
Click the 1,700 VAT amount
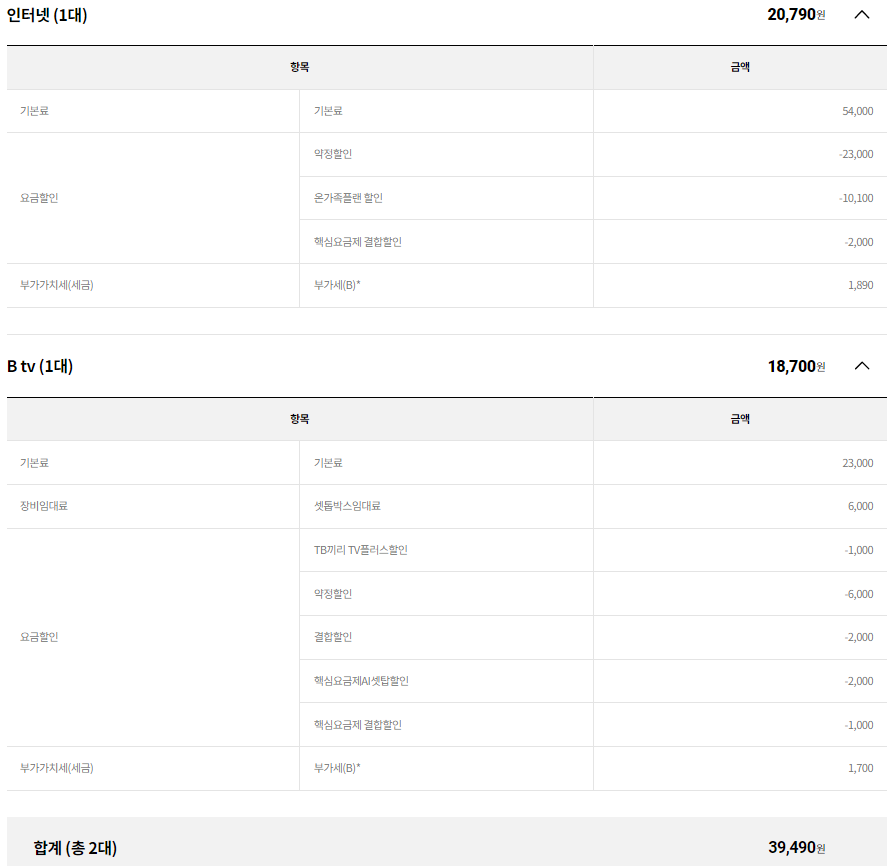(x=860, y=768)
